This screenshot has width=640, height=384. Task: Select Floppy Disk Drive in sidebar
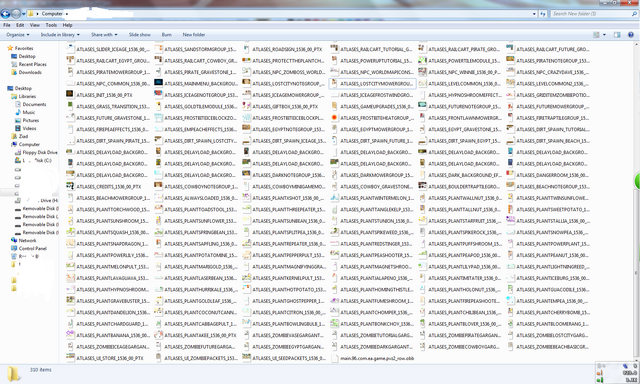pos(40,153)
